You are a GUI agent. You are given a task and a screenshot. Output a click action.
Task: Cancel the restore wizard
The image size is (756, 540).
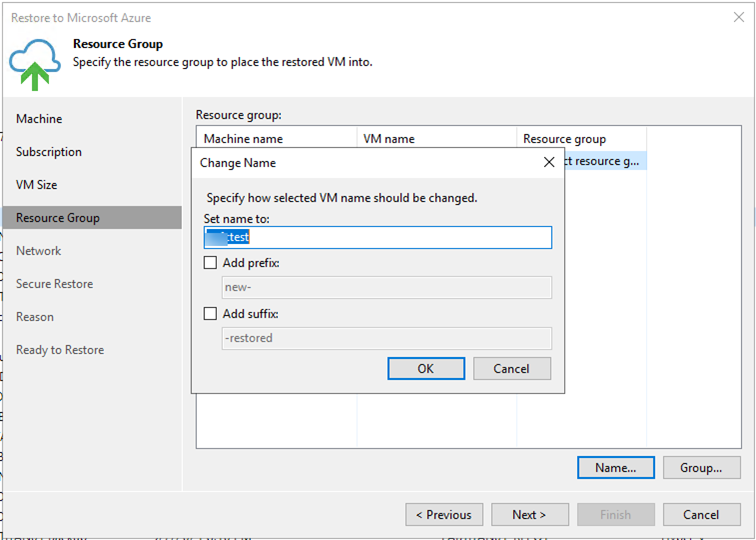[x=702, y=514]
